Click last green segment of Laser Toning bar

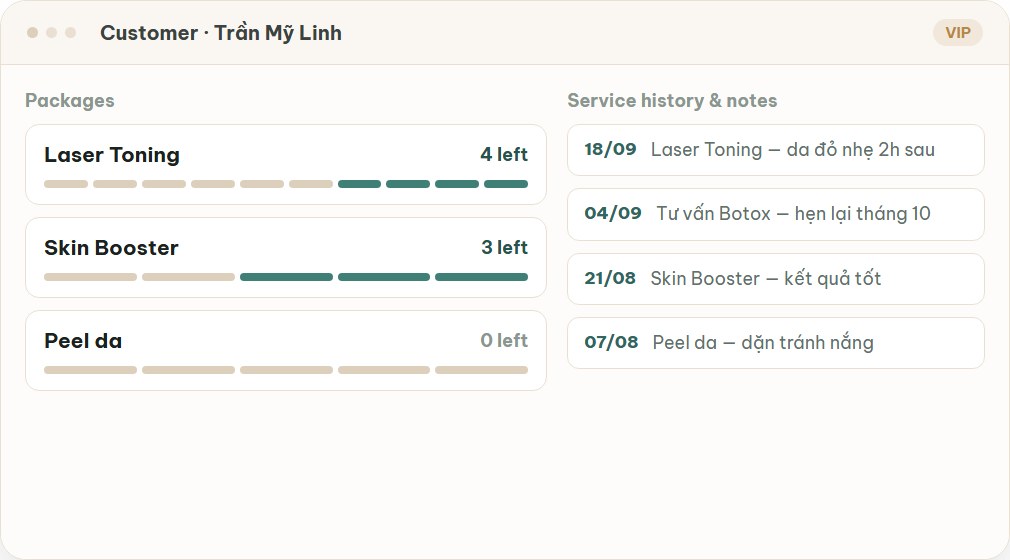506,184
